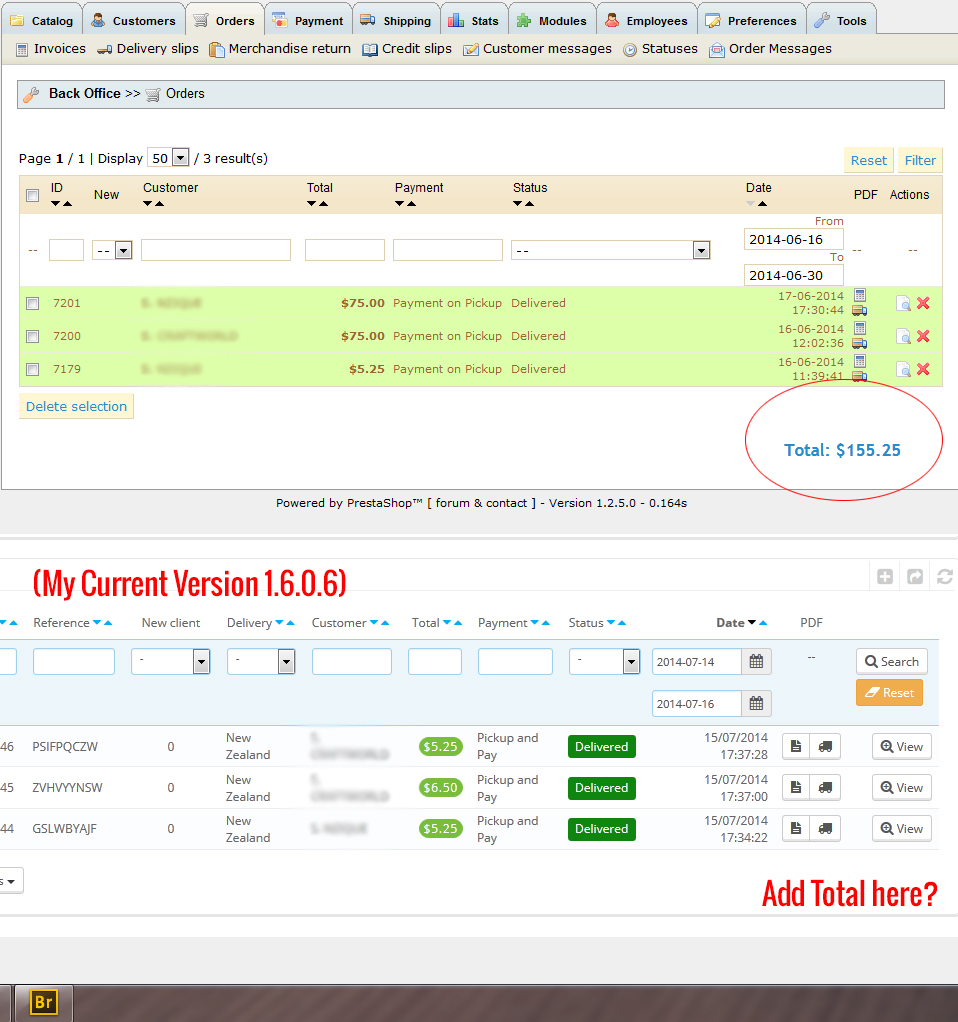
Task: Open invoice icon for order PSIFPQCZW
Action: click(x=796, y=747)
